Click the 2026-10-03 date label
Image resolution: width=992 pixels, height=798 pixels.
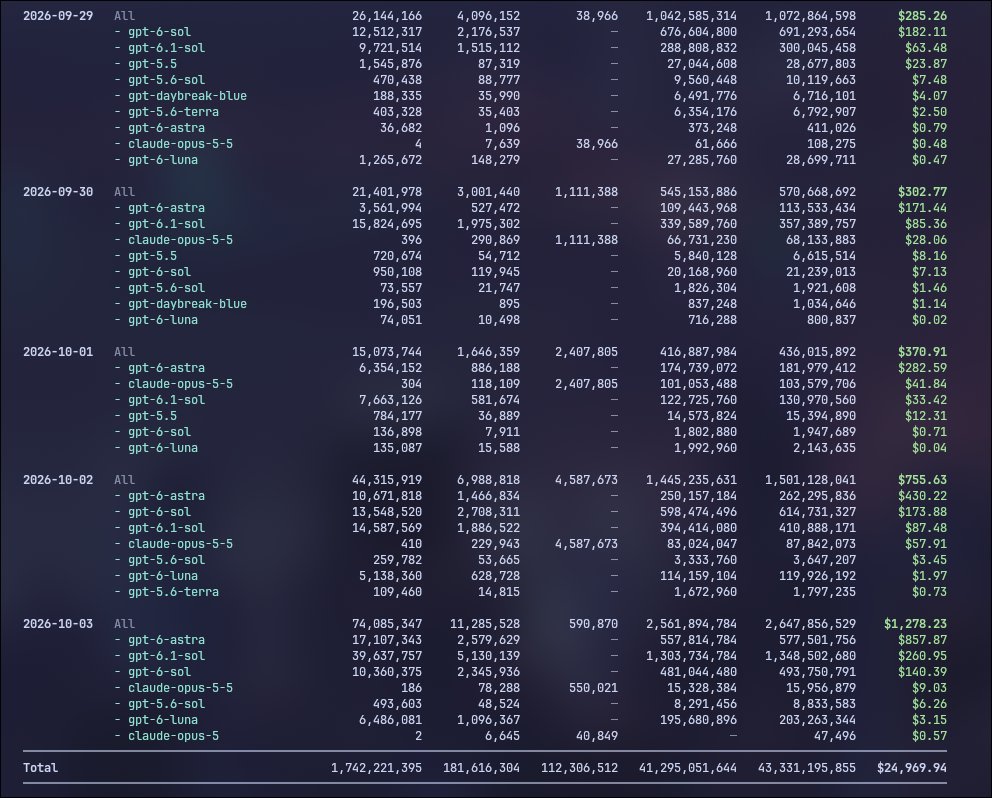tap(58, 624)
